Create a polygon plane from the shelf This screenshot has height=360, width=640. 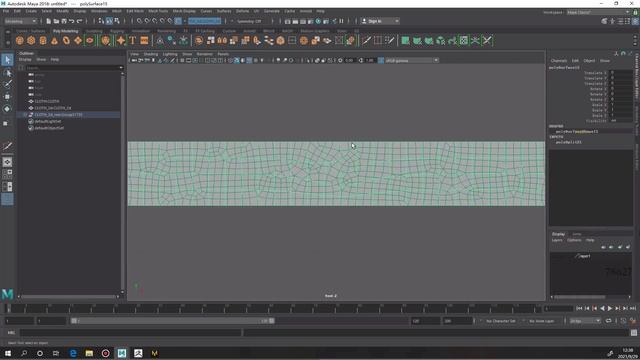pos(78,40)
